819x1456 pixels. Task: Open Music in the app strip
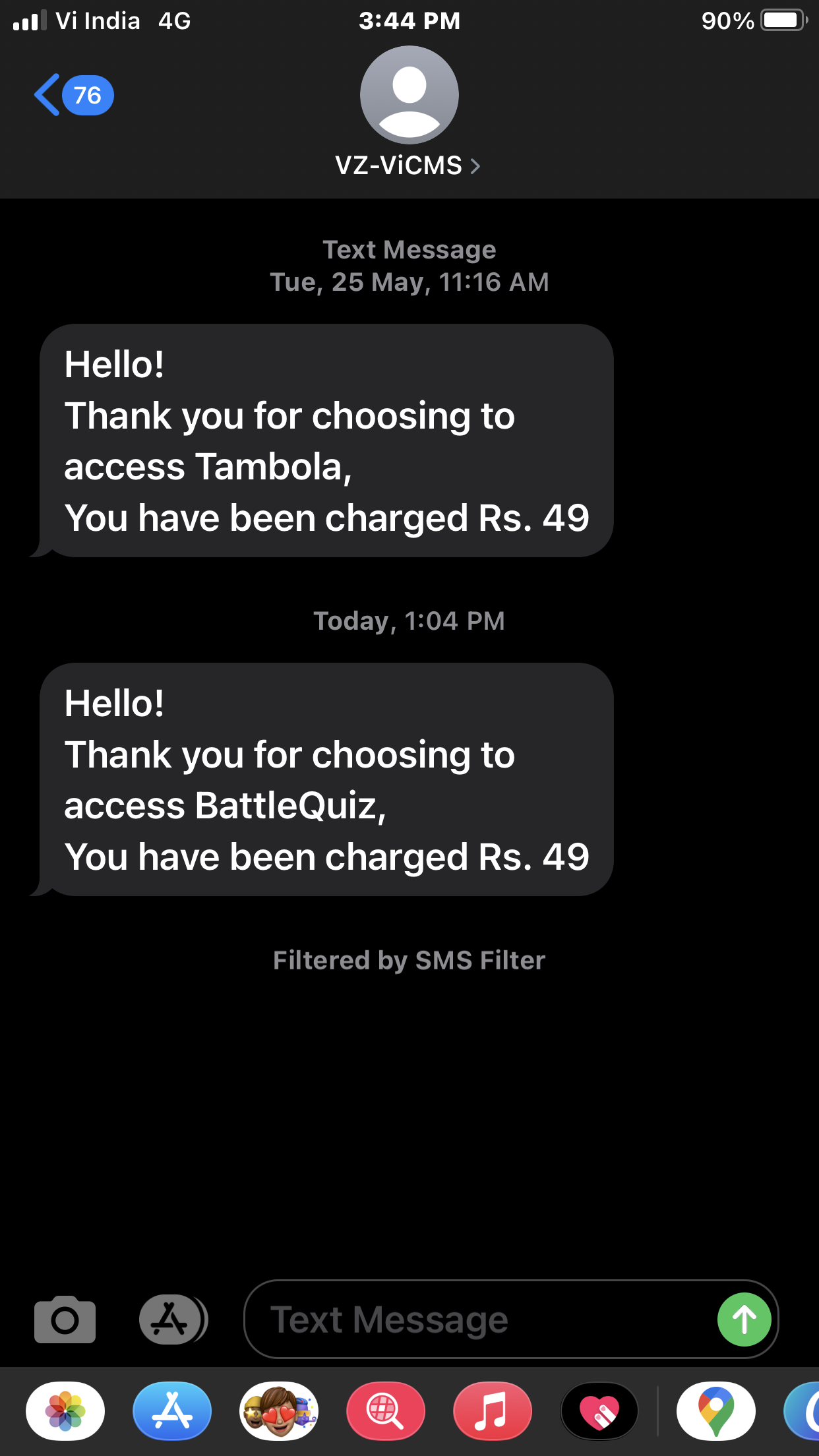pos(493,1411)
